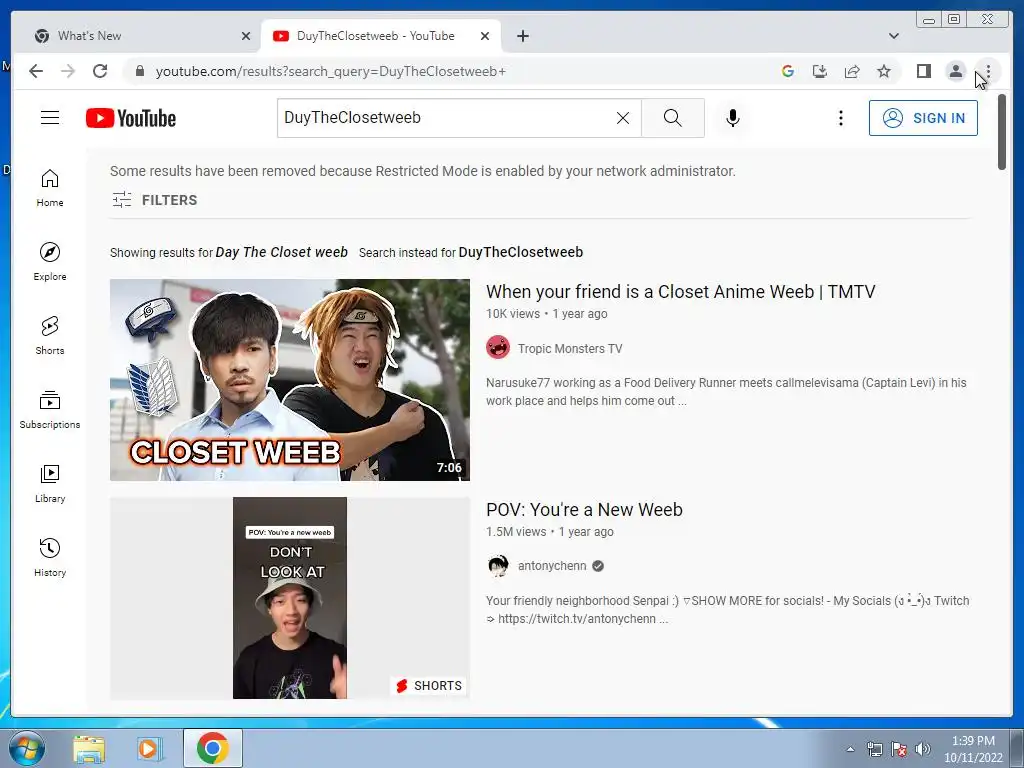Toggle the Chrome side panel icon

tap(923, 71)
